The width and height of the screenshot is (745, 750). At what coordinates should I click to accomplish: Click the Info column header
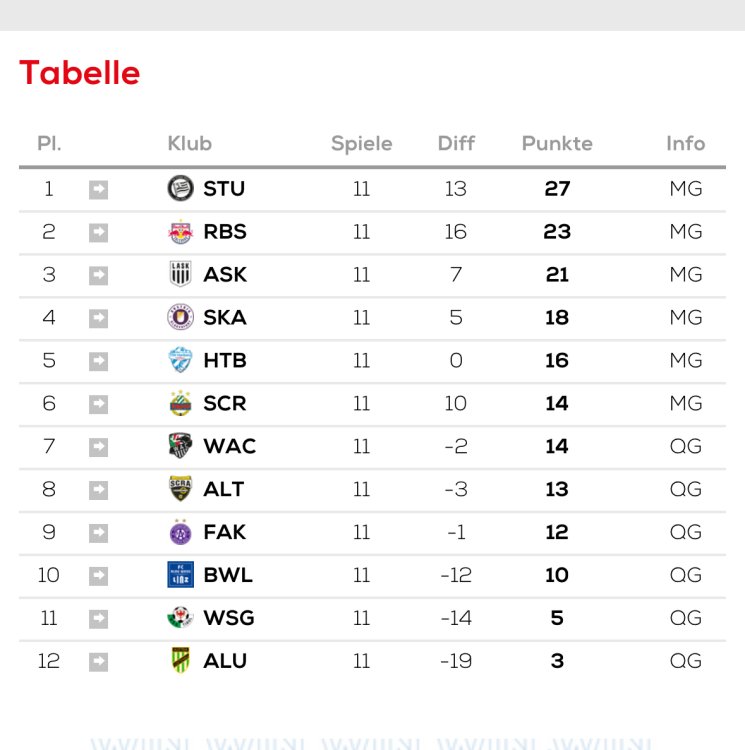685,144
